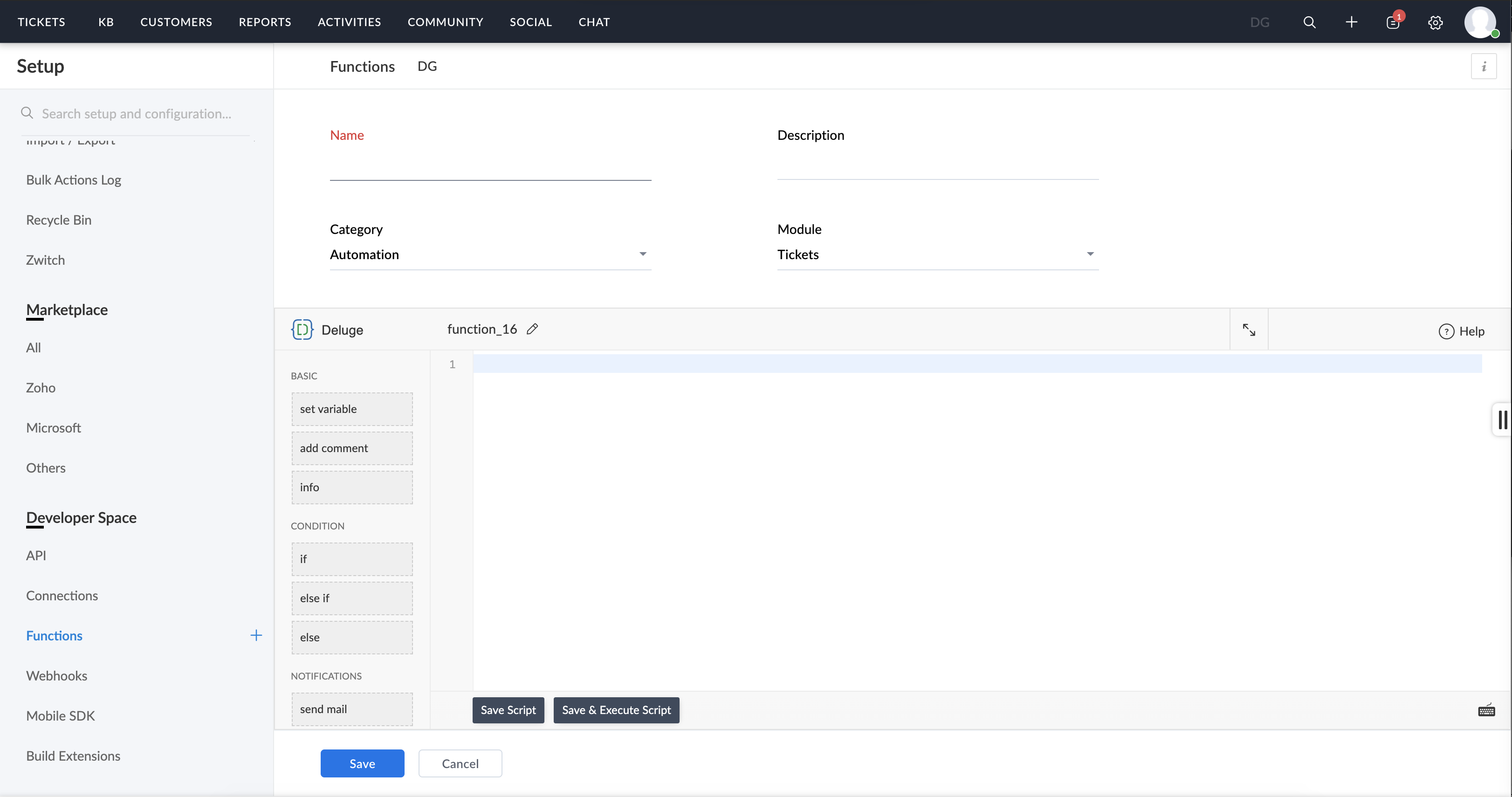Select the send mail notification block
Image resolution: width=1512 pixels, height=797 pixels.
352,709
